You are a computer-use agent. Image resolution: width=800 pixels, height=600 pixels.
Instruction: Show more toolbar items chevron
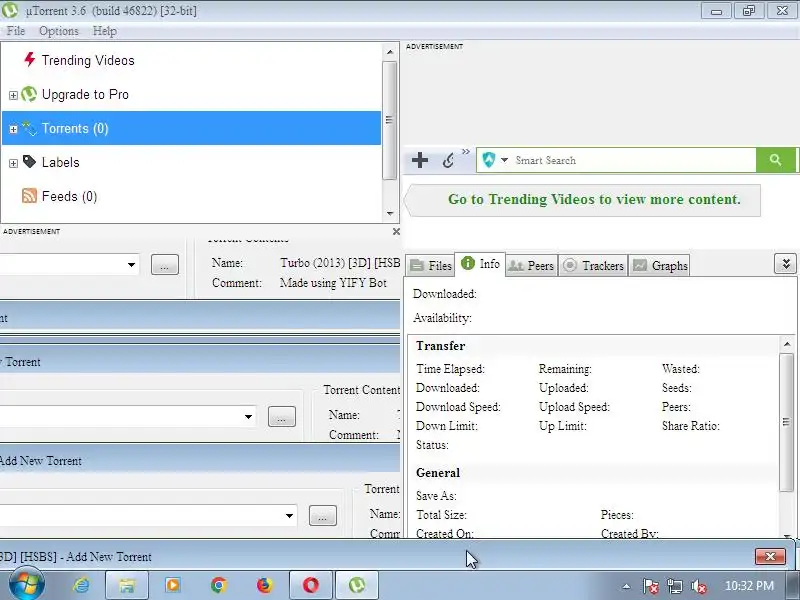coord(466,152)
